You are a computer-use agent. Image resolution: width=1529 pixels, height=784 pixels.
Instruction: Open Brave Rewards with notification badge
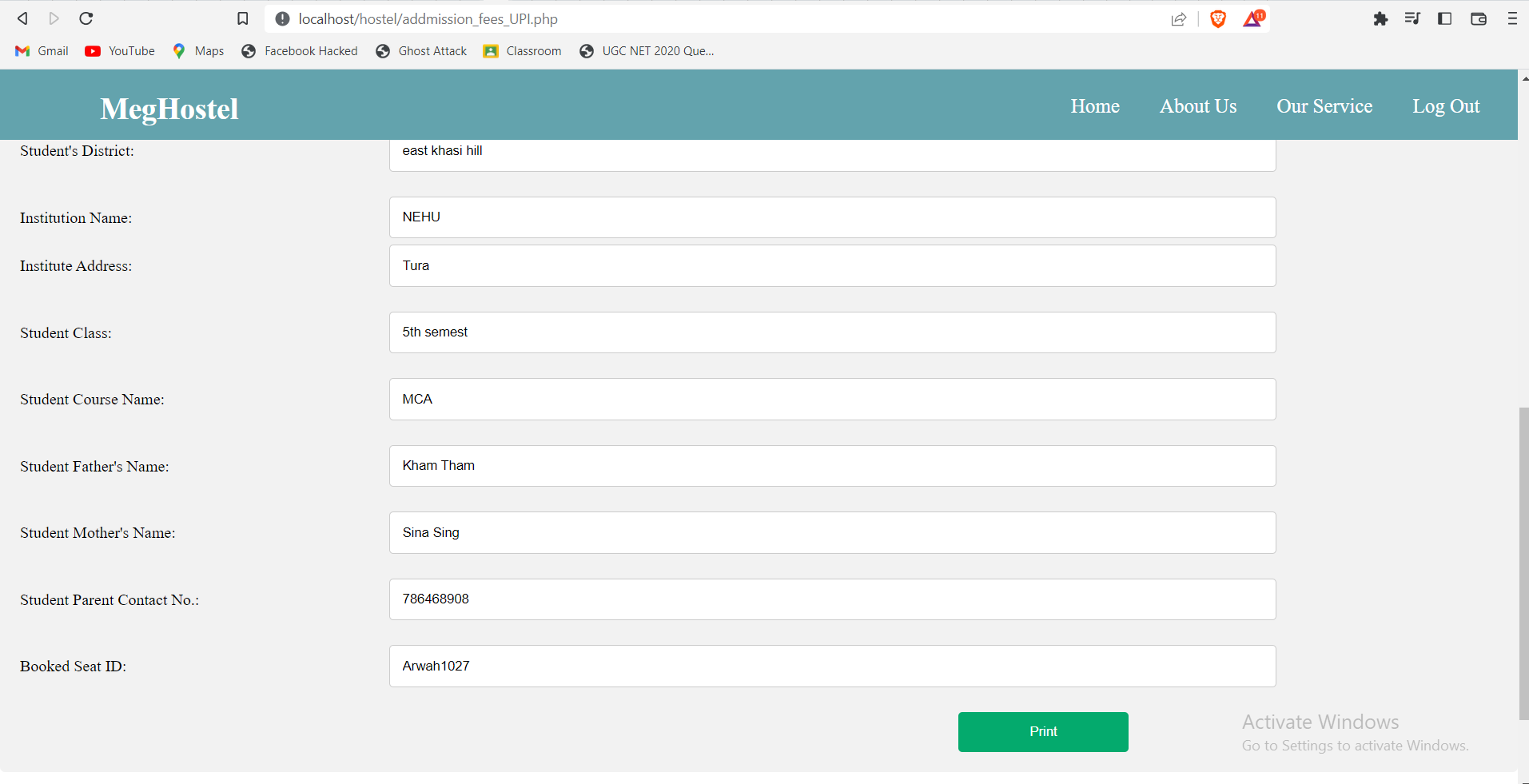[x=1251, y=18]
